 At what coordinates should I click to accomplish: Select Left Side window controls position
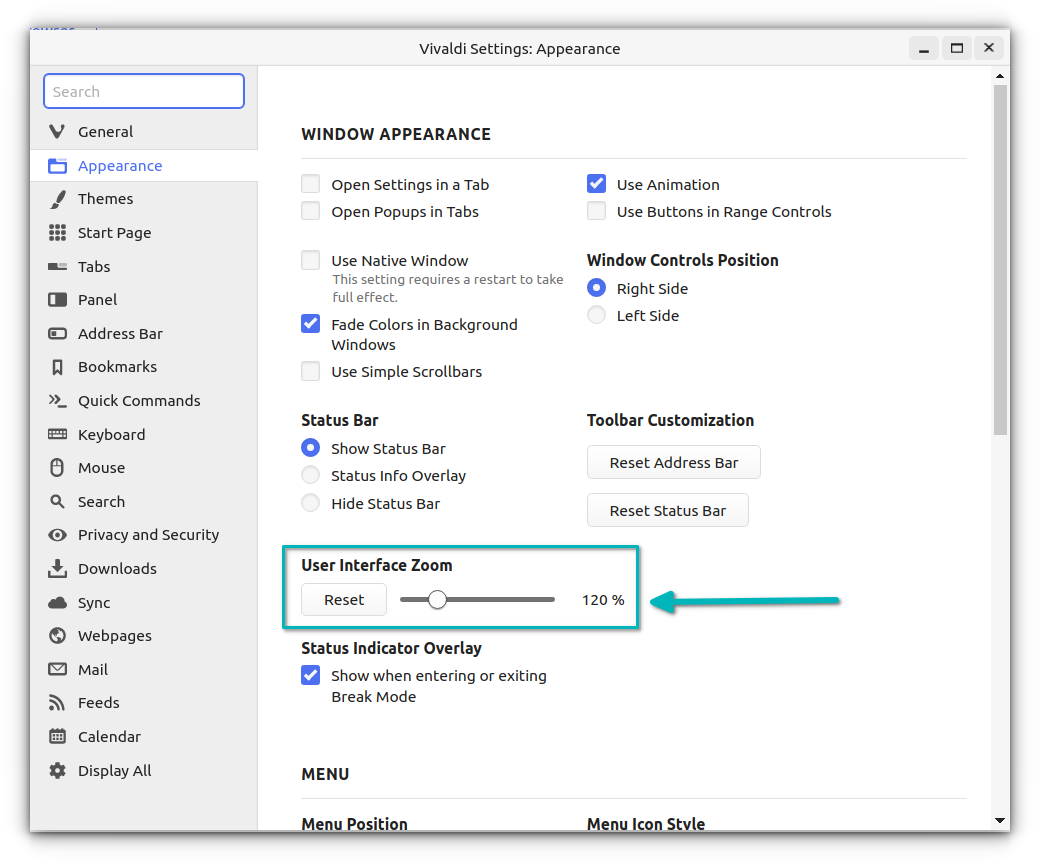tap(596, 315)
